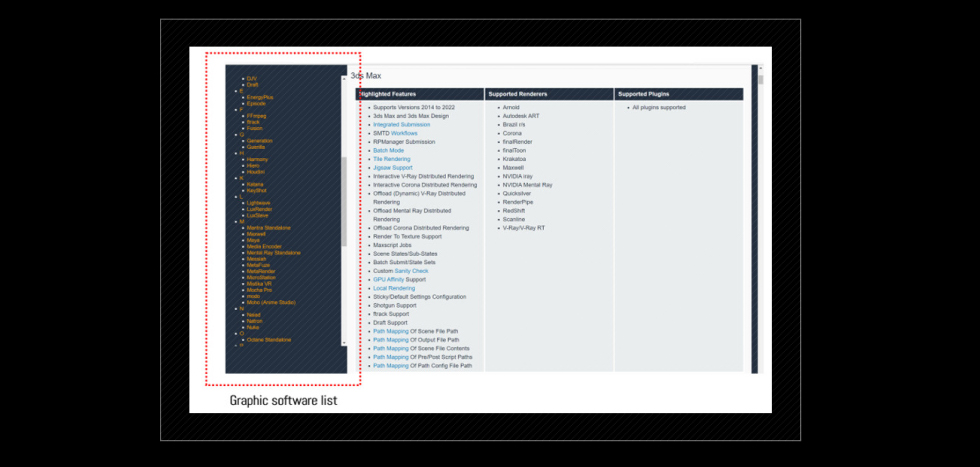Open Path Mapping link for Scene File Path
Screen dimensions: 980x467
[391, 331]
